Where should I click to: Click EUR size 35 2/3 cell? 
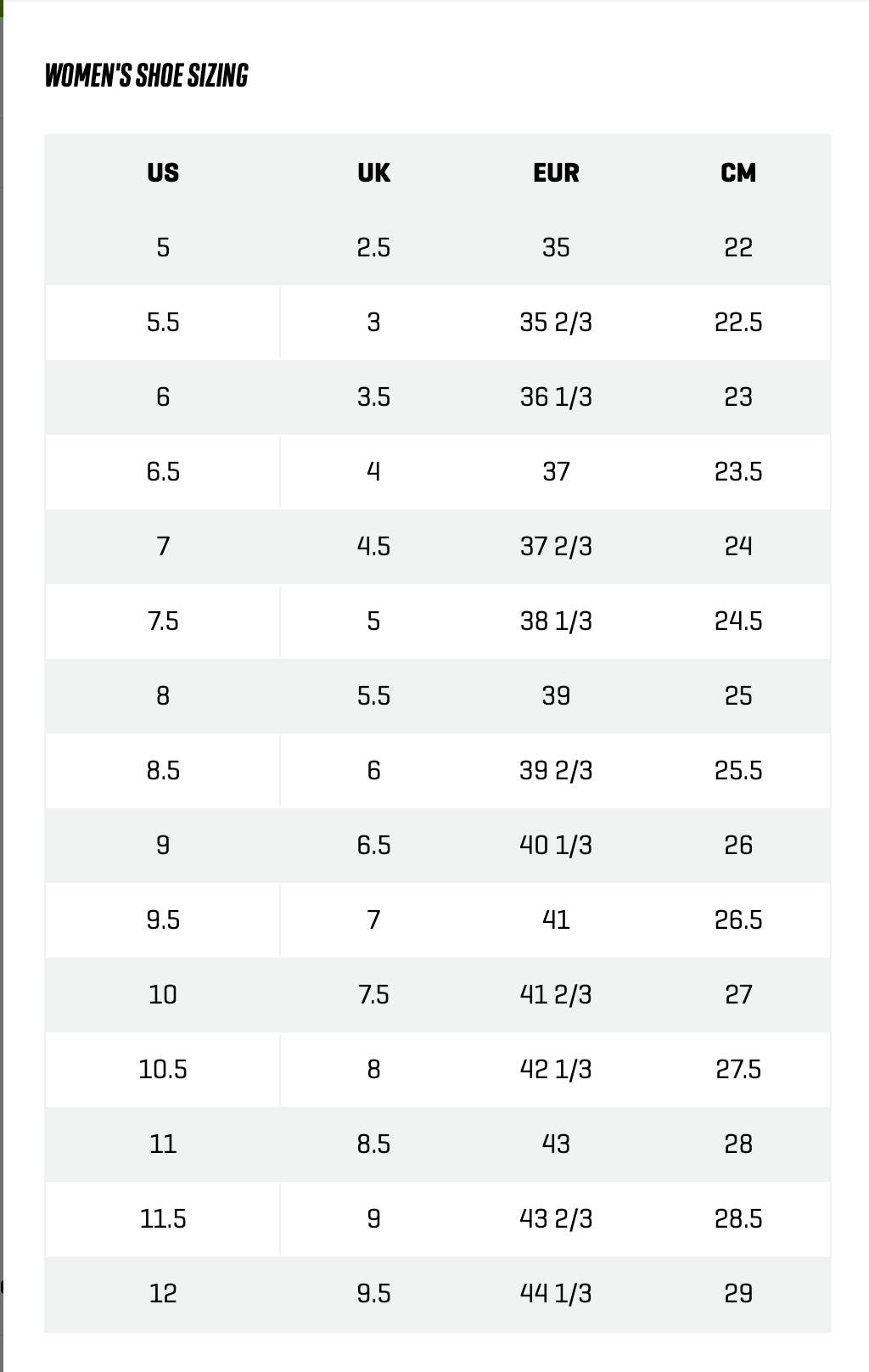(556, 323)
